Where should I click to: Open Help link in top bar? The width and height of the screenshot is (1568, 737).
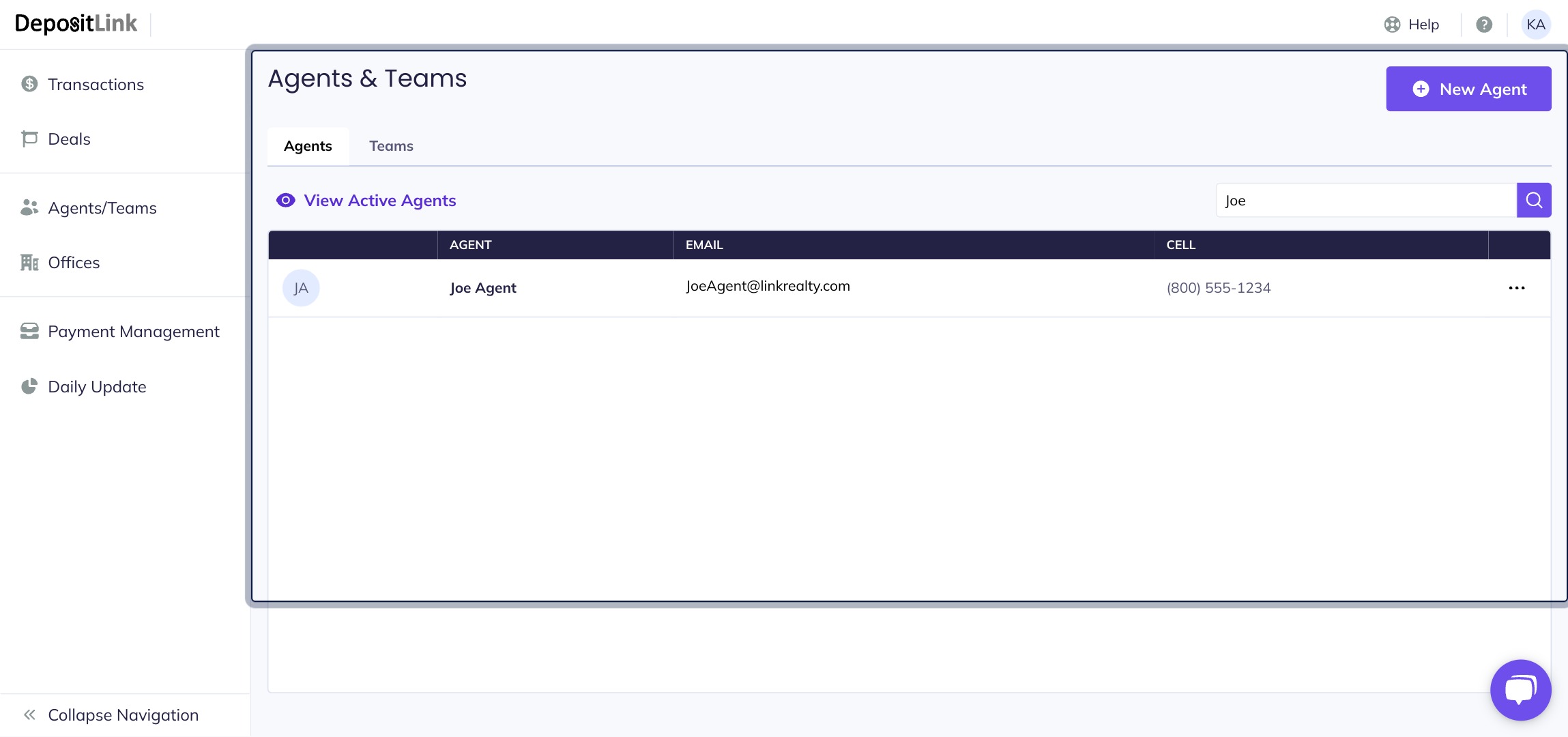(x=1412, y=25)
